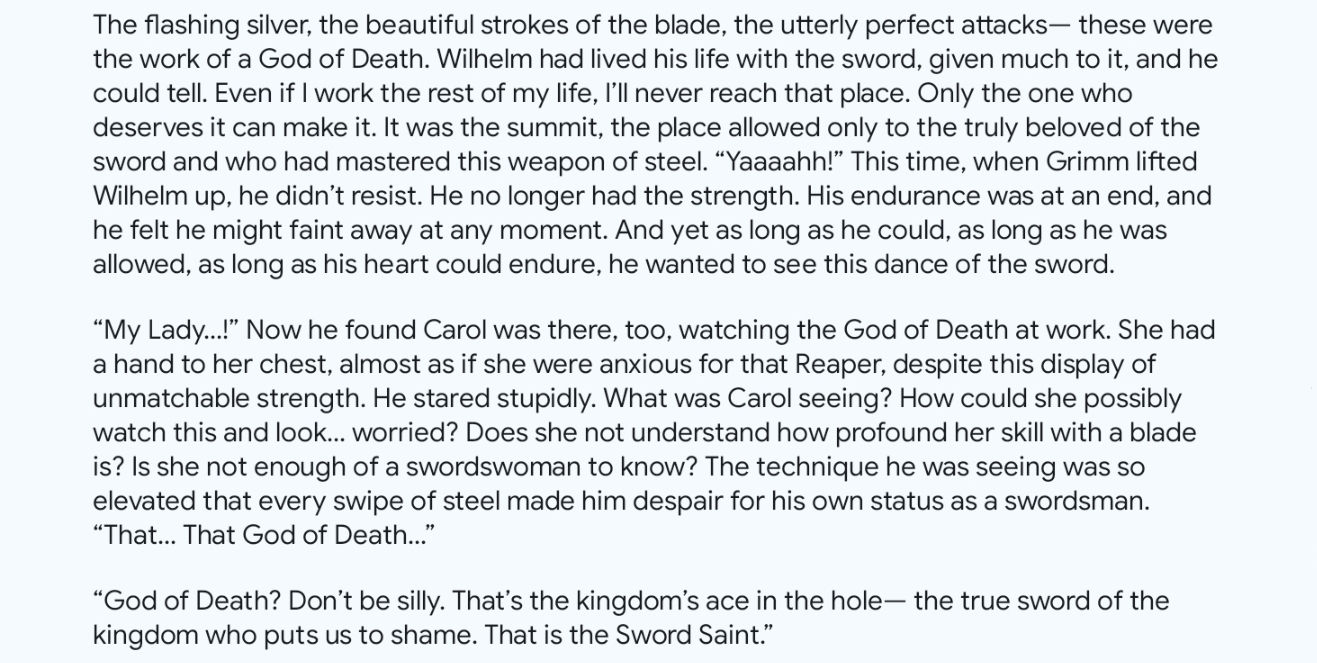The image size is (1317, 663).
Task: Click the opening quote "My Lady...!"
Action: coord(164,331)
